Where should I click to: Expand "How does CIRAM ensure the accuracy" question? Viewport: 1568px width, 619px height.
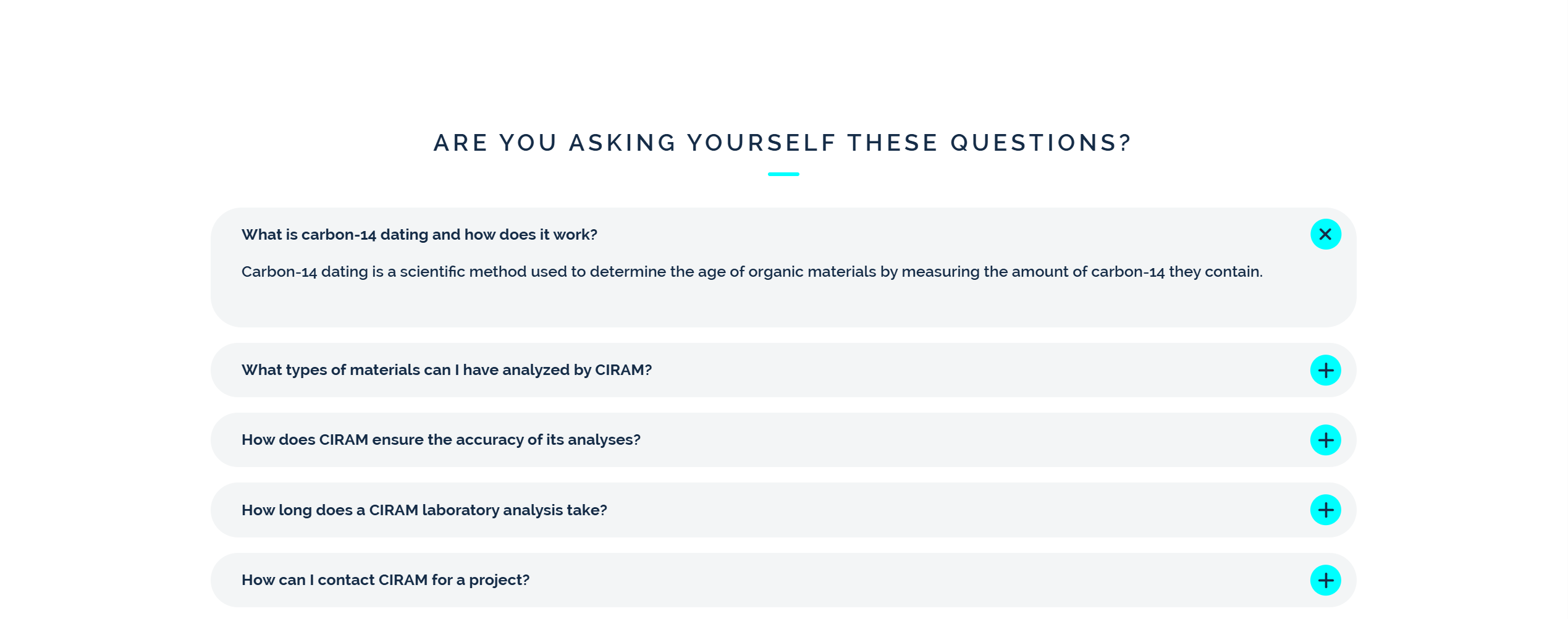tap(440, 440)
